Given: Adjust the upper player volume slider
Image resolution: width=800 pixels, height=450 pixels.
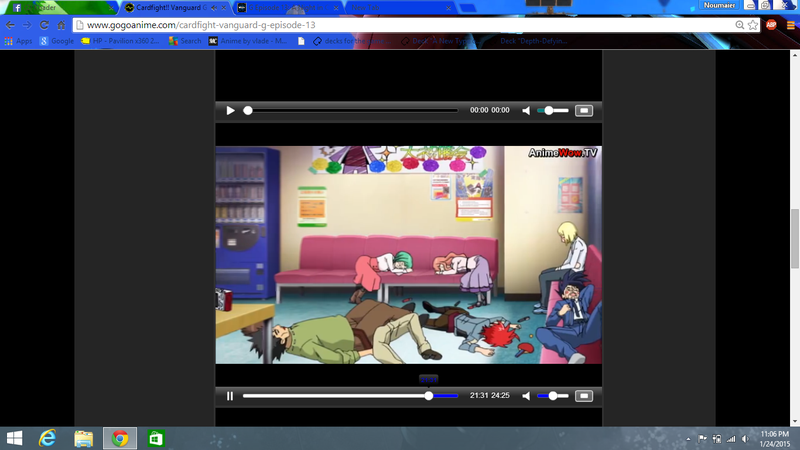Looking at the screenshot, I should pyautogui.click(x=553, y=110).
